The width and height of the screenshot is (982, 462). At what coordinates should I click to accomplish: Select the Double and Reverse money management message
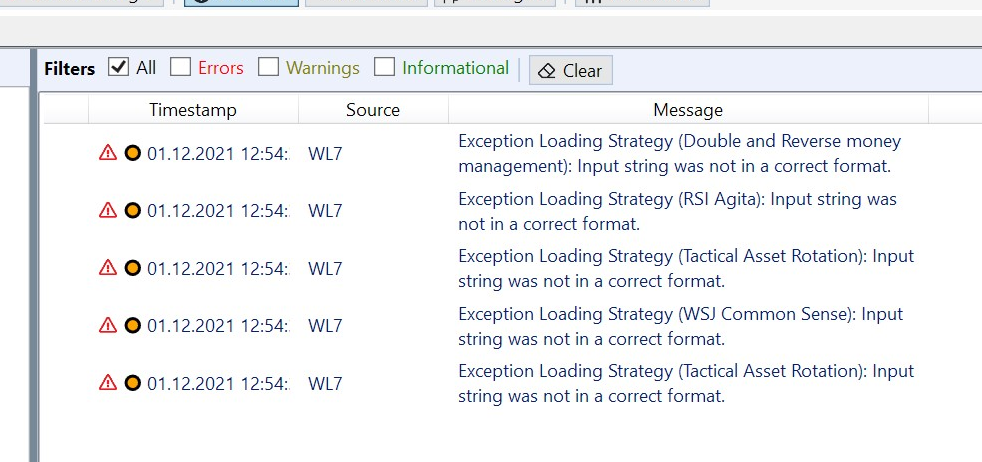pyautogui.click(x=679, y=153)
